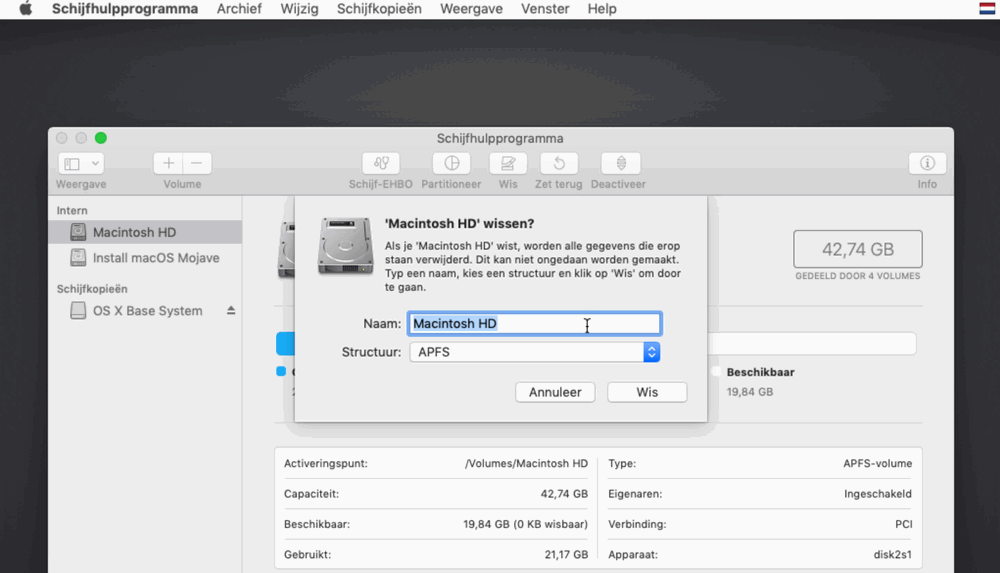Click the OS X Base System image icon
Image resolution: width=1000 pixels, height=573 pixels.
(78, 311)
